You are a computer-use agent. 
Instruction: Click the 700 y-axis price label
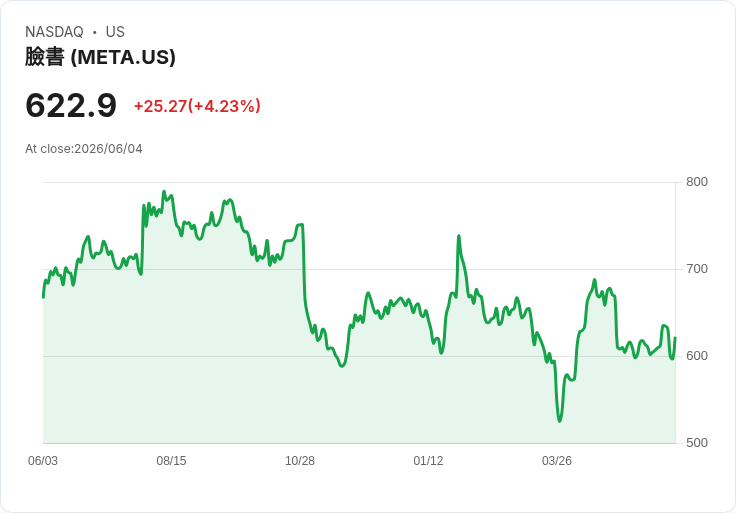point(697,269)
